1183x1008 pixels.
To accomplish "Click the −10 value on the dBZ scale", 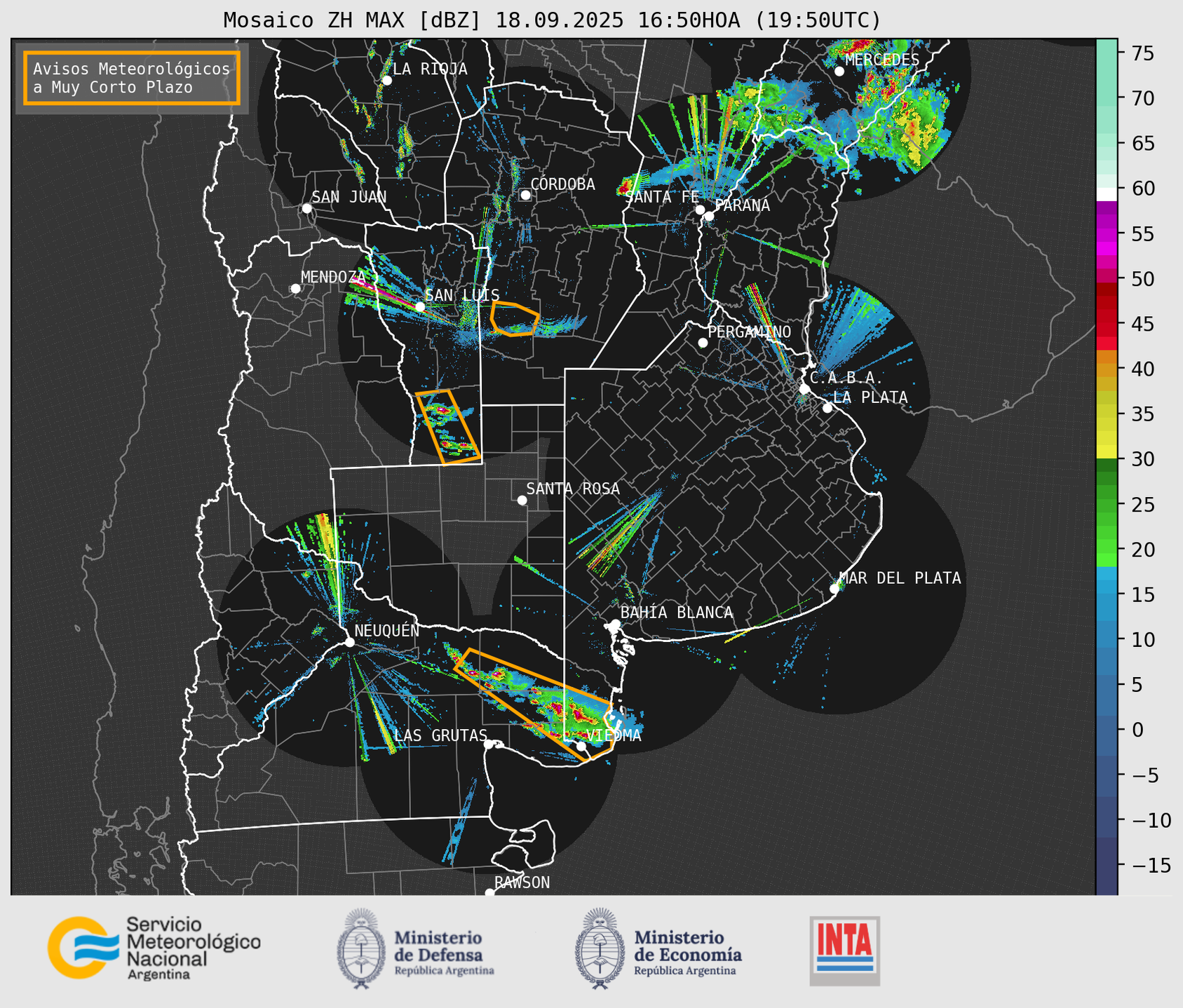I will (x=1151, y=820).
